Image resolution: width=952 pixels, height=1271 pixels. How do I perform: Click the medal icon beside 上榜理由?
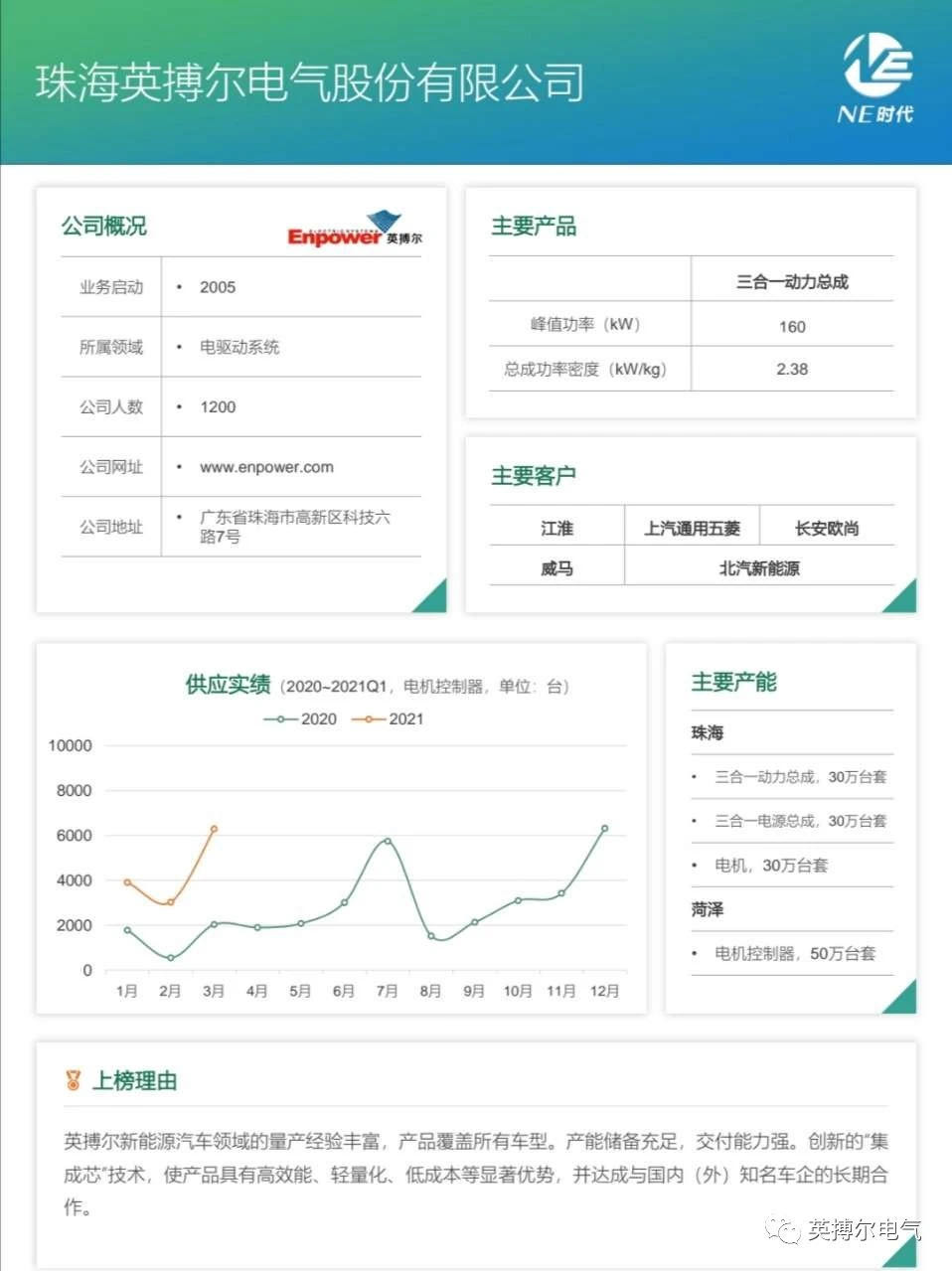click(73, 1080)
